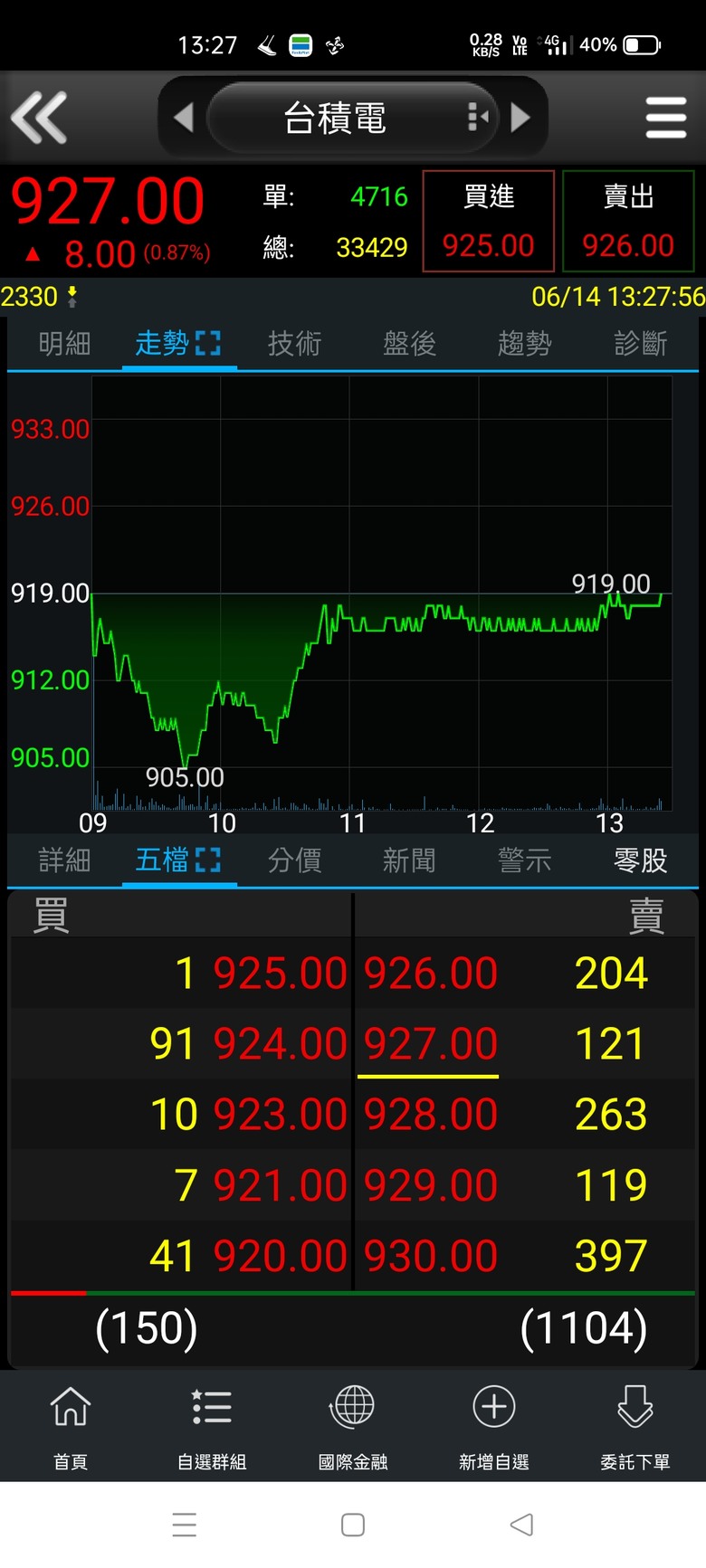Screen dimensions: 706x1568
Task: Tap ask volume 397
Action: [x=611, y=1256]
